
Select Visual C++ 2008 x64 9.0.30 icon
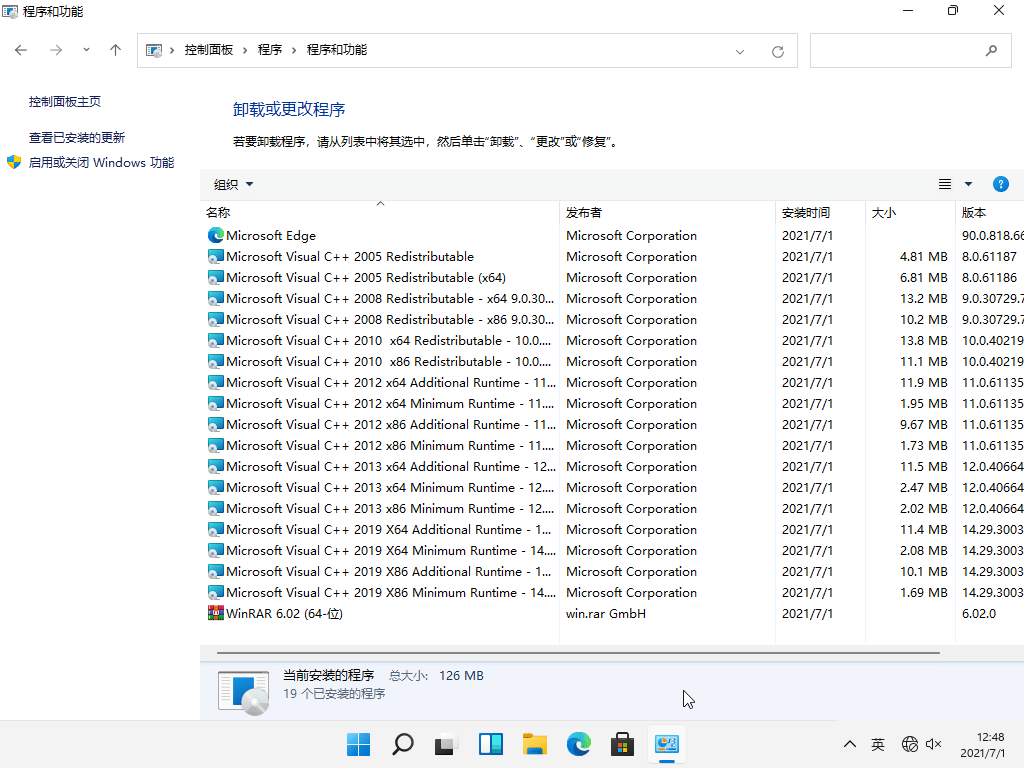[216, 298]
